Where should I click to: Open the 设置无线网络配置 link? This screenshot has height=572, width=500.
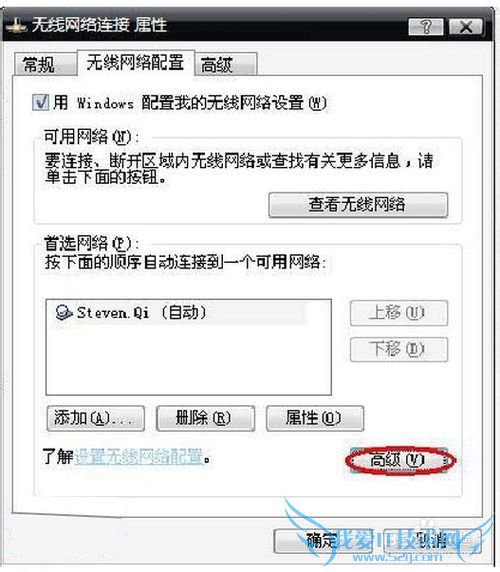click(x=139, y=457)
